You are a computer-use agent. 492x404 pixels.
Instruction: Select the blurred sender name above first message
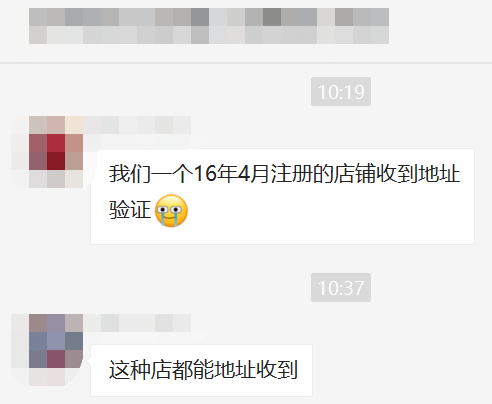click(137, 125)
